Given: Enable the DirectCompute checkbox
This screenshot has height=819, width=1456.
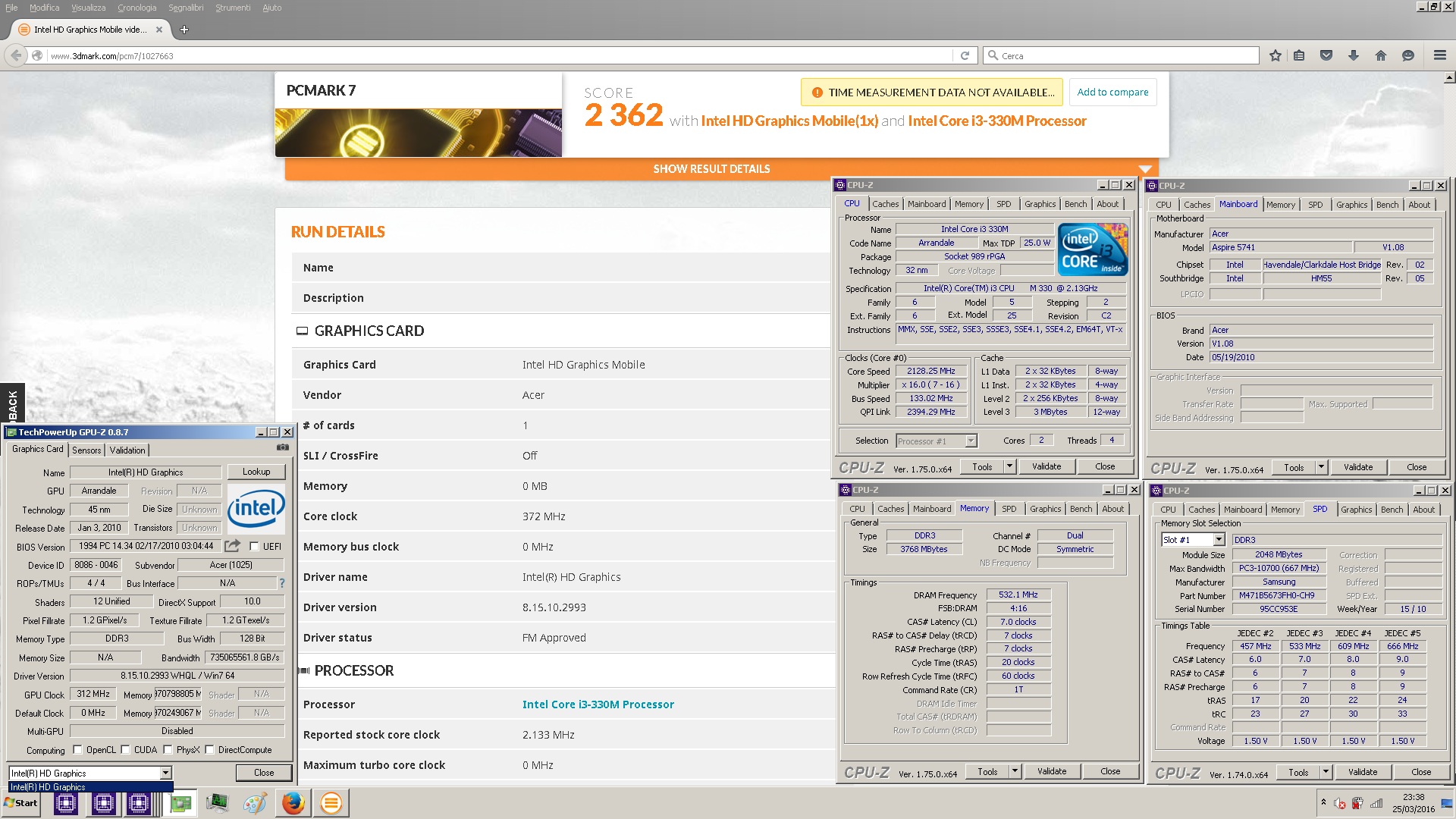Looking at the screenshot, I should point(209,750).
